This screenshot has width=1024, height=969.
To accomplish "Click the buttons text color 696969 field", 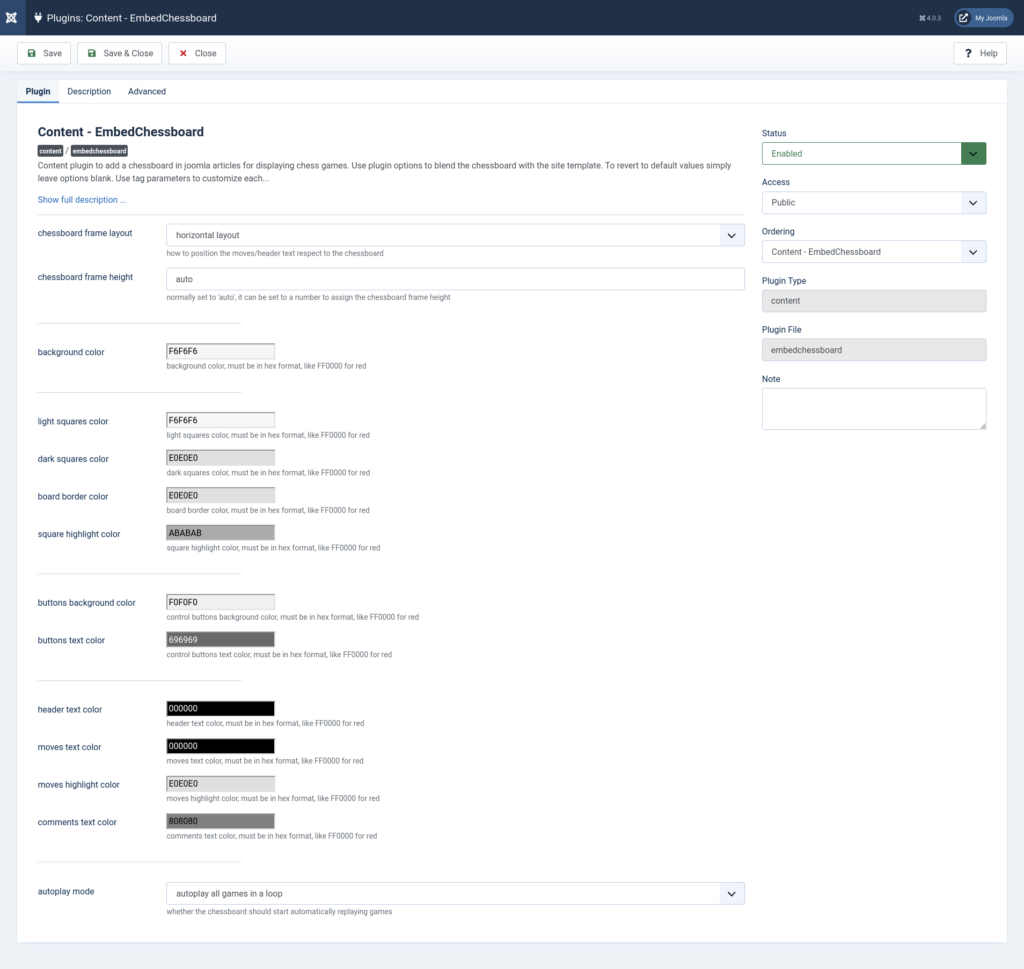I will [220, 640].
